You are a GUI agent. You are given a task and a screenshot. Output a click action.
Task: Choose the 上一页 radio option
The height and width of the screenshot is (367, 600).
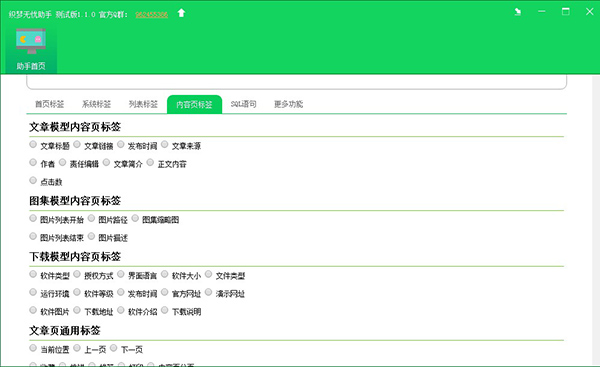pyautogui.click(x=77, y=348)
